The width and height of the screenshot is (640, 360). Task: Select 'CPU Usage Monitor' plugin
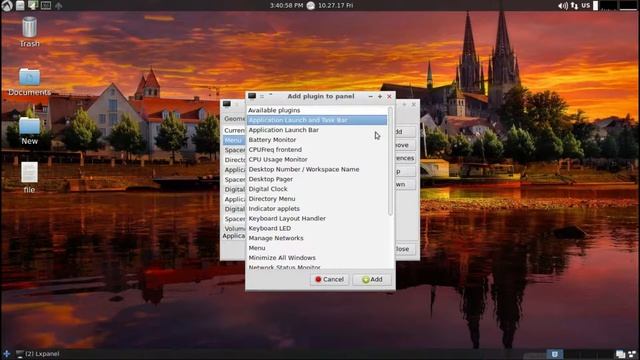click(x=317, y=160)
